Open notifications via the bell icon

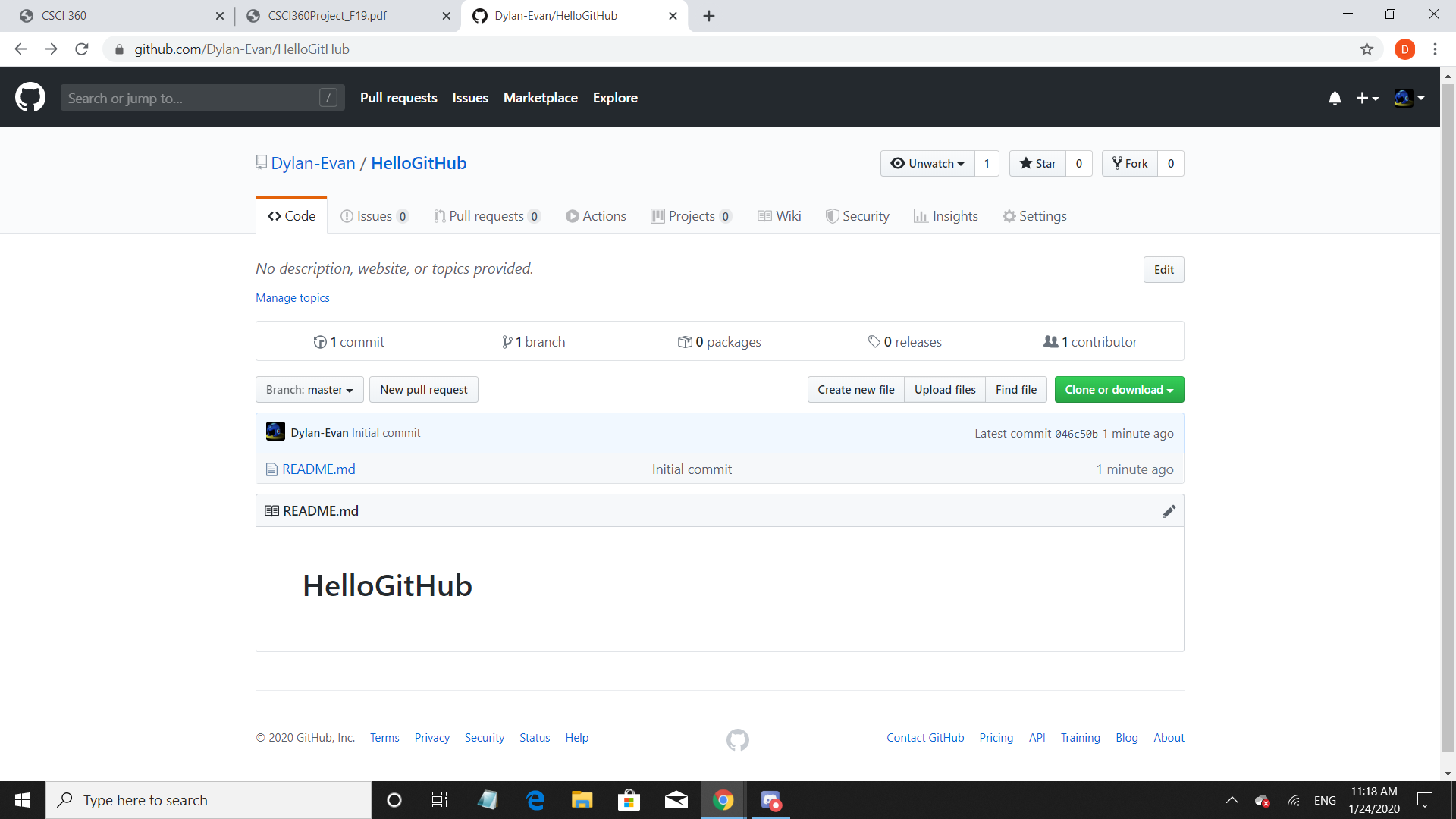click(1335, 98)
